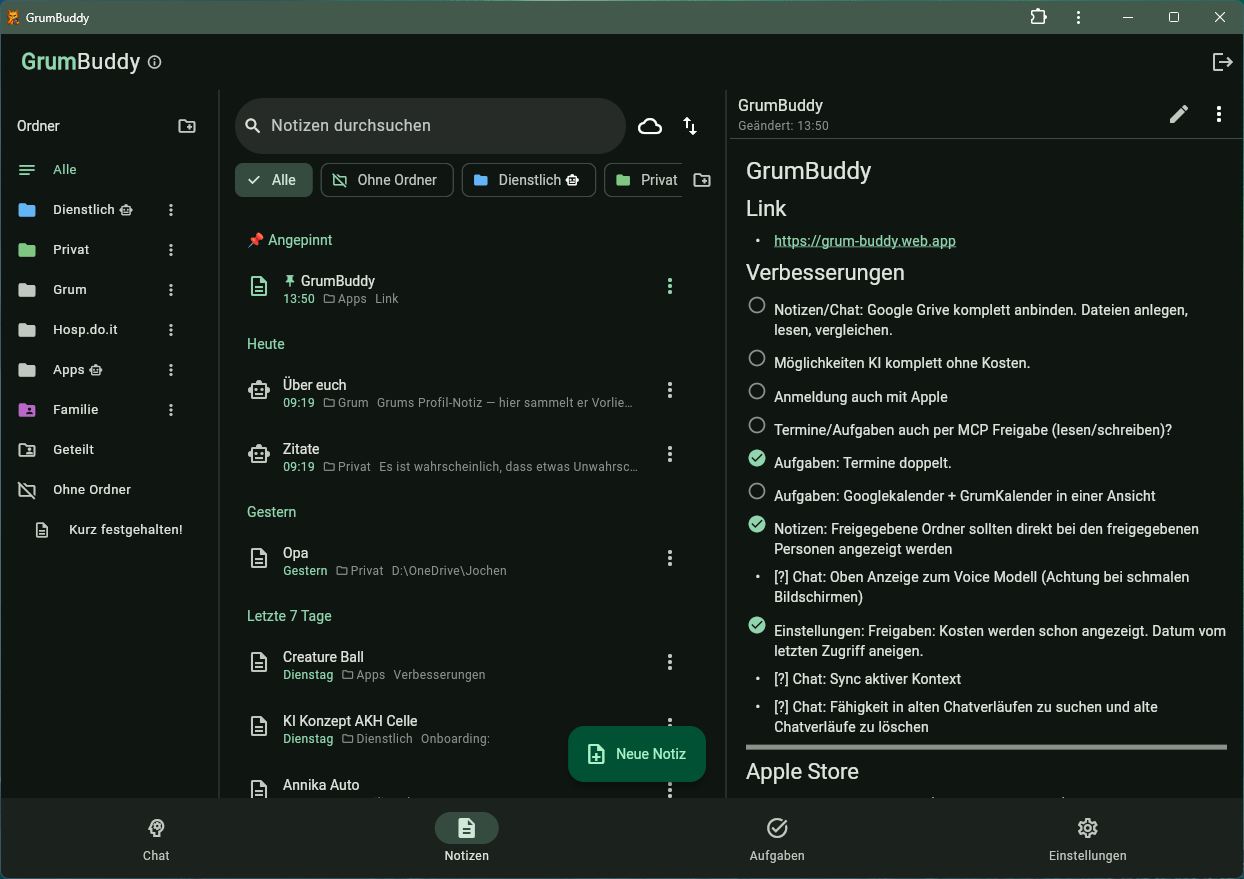Open the cloud sync status icon
Viewport: 1244px width, 879px height.
tap(650, 126)
